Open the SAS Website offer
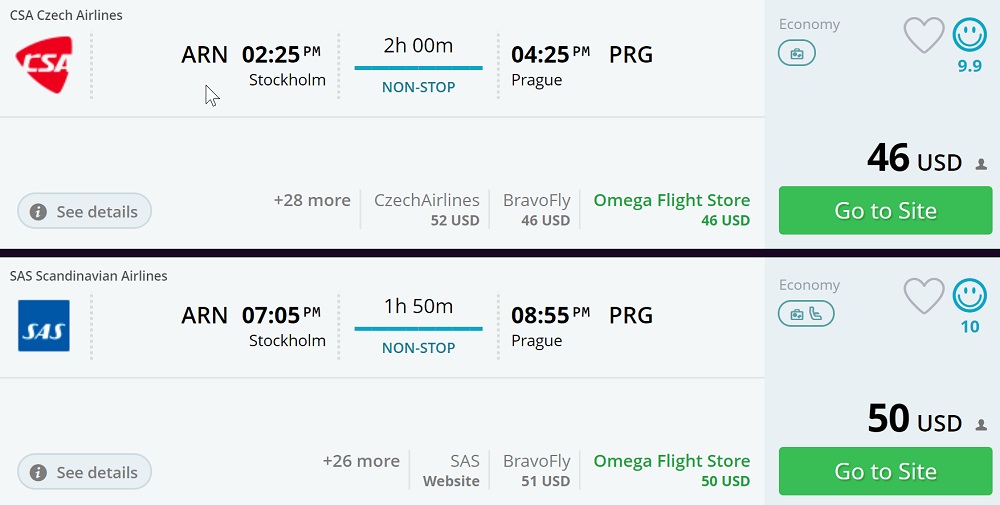Image resolution: width=1000 pixels, height=505 pixels. tap(452, 470)
